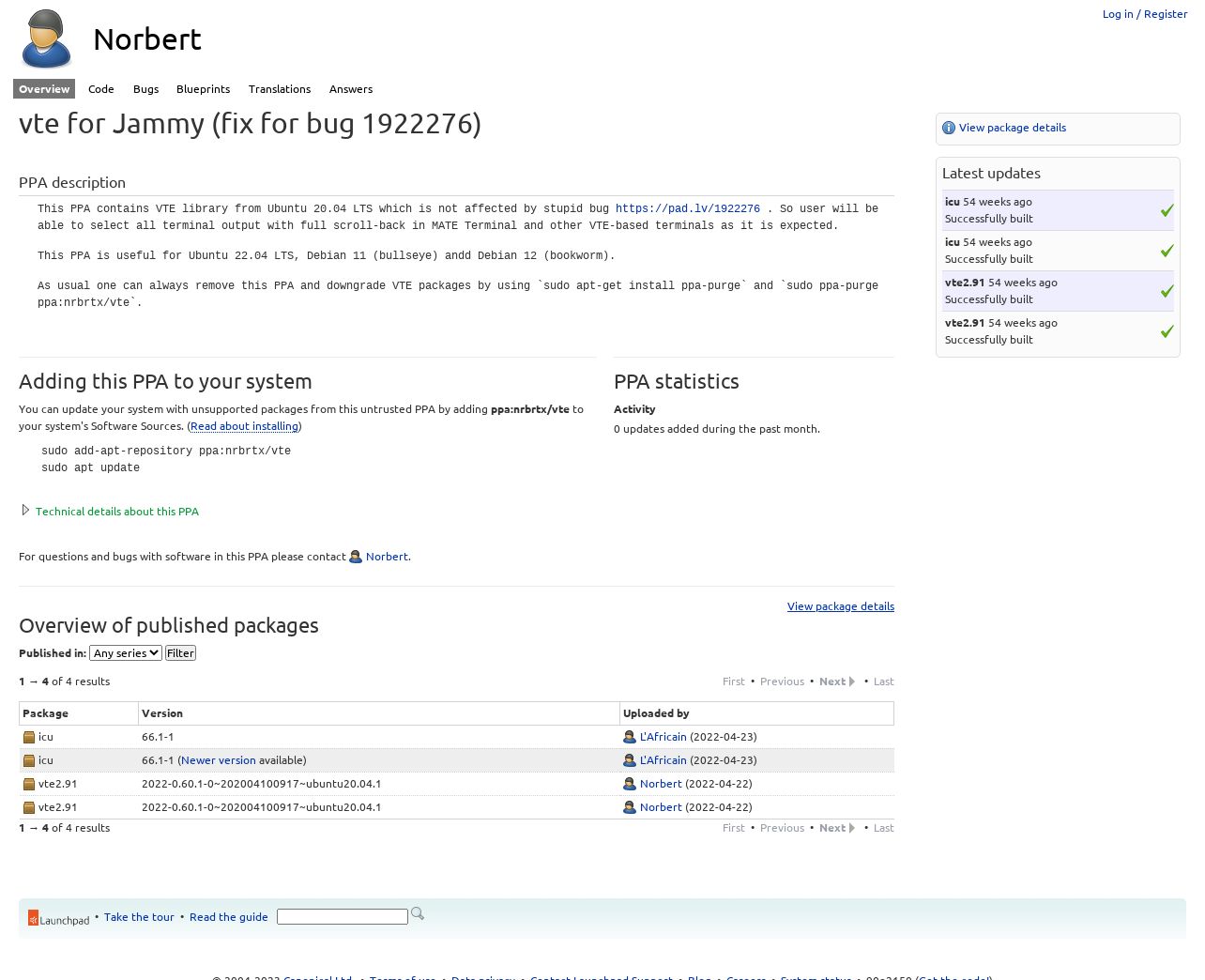
Task: Open the Any series dropdown
Action: click(126, 653)
